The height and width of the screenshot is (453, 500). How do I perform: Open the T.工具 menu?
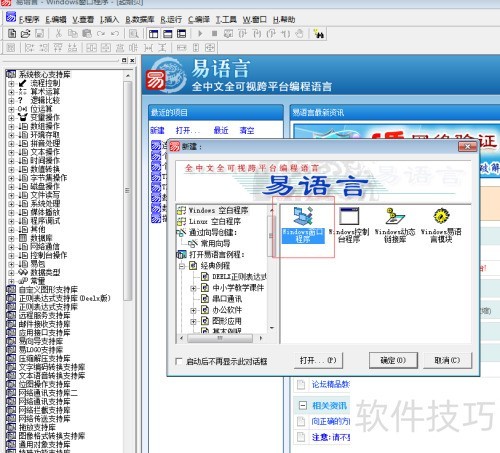(226, 20)
